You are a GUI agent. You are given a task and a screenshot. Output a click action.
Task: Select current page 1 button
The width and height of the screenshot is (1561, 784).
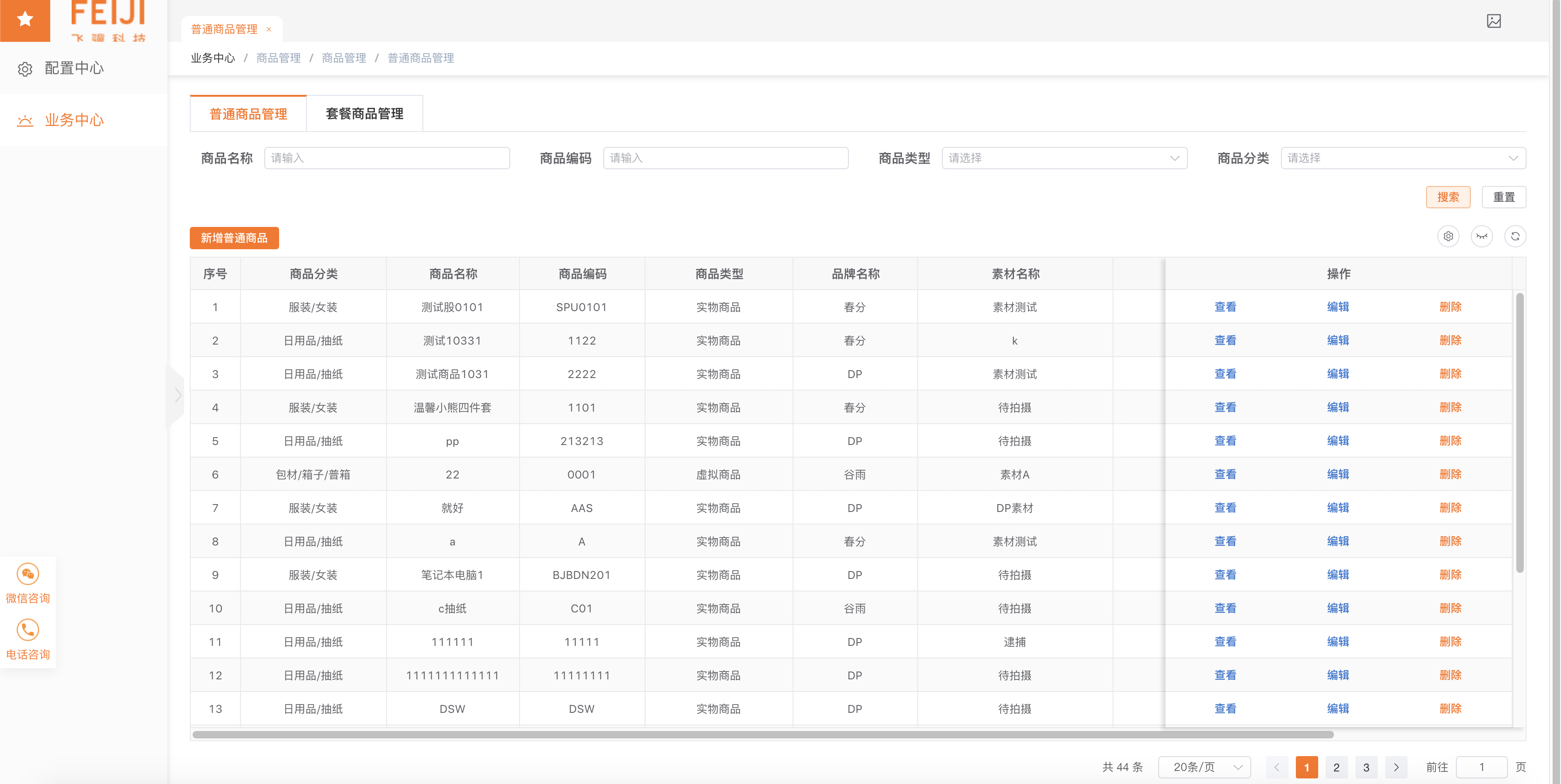[x=1307, y=767]
